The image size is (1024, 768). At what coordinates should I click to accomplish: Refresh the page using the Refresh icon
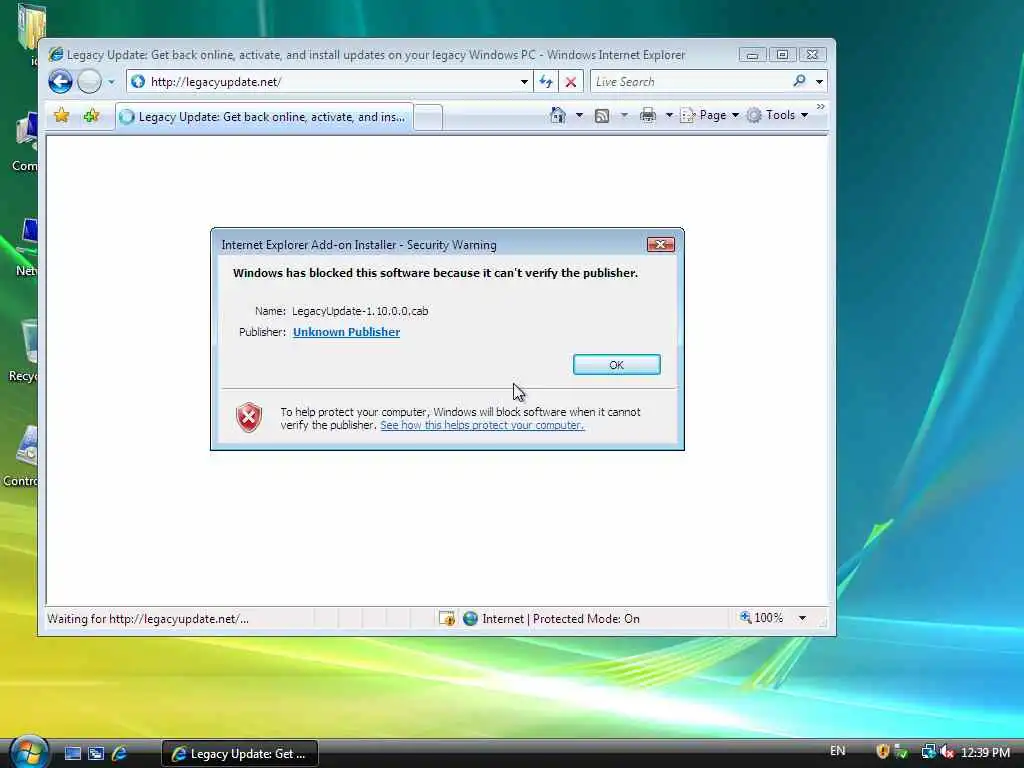coord(546,82)
